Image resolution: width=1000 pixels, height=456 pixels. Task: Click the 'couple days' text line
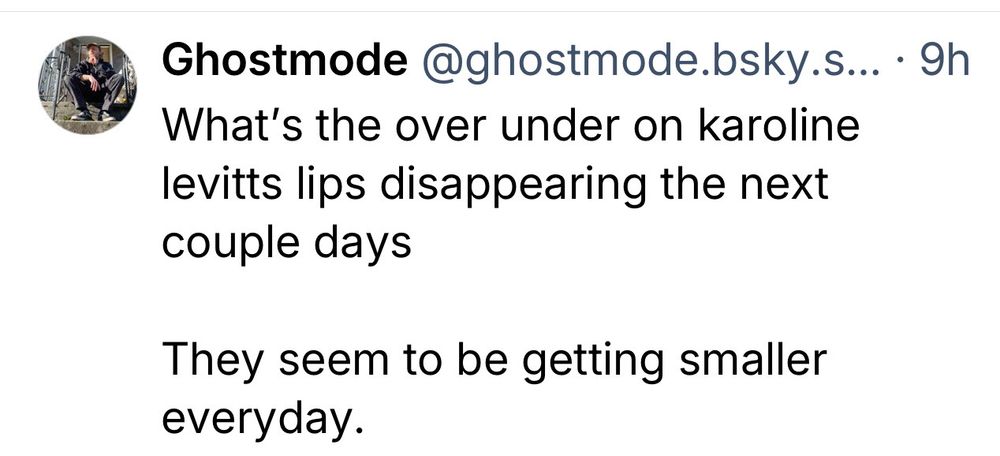286,244
